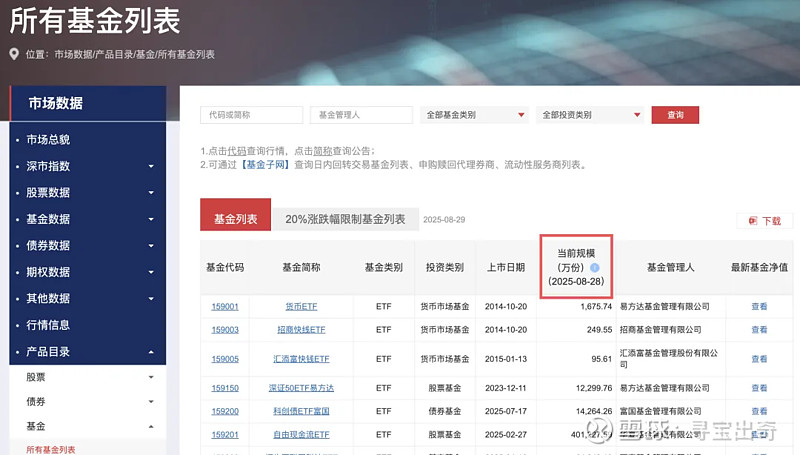Select 所有基金列表 in the sidebar
The height and width of the screenshot is (455, 800).
[51, 449]
